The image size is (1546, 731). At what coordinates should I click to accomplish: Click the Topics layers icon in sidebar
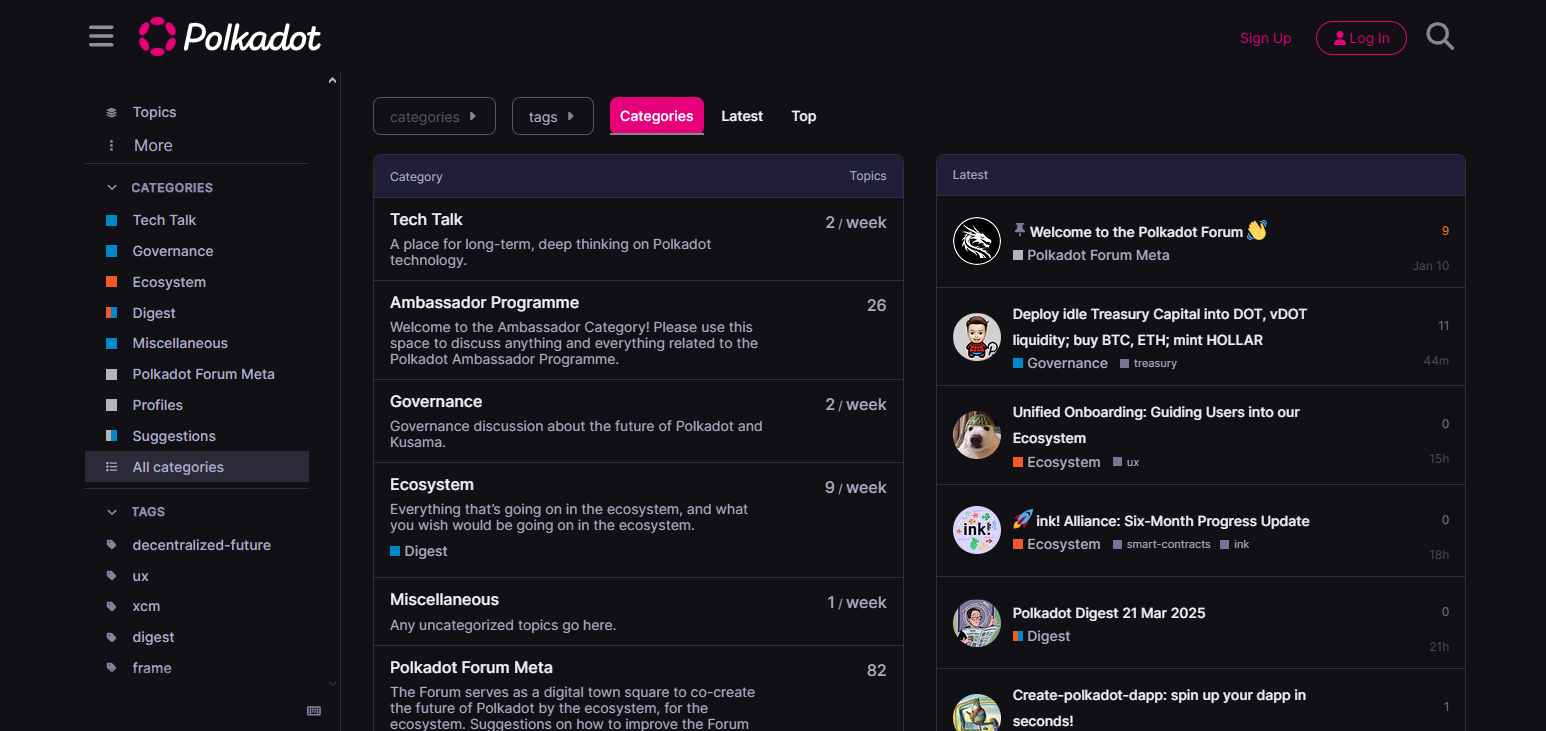click(112, 112)
